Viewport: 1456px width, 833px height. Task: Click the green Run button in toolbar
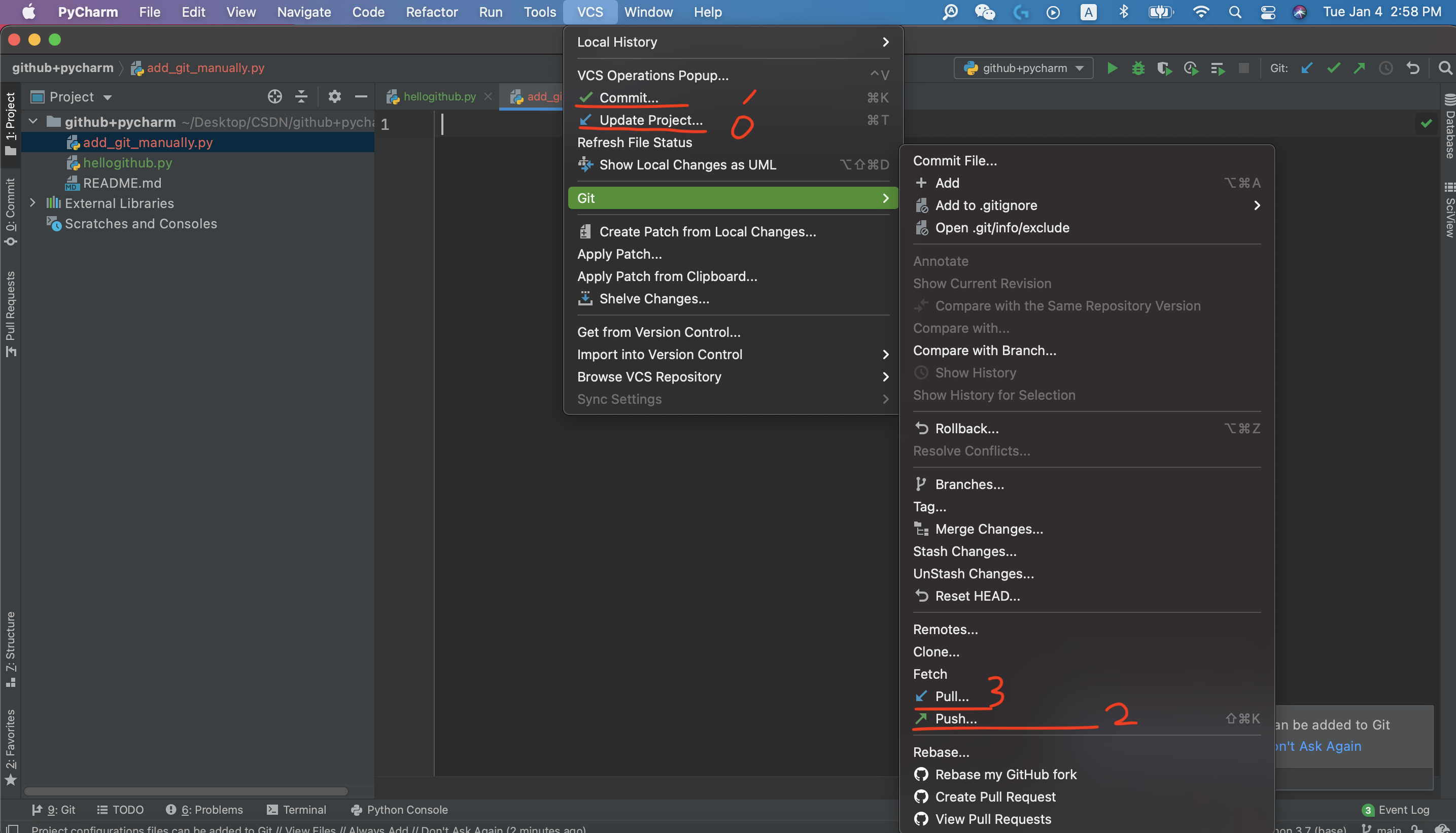[x=1112, y=68]
